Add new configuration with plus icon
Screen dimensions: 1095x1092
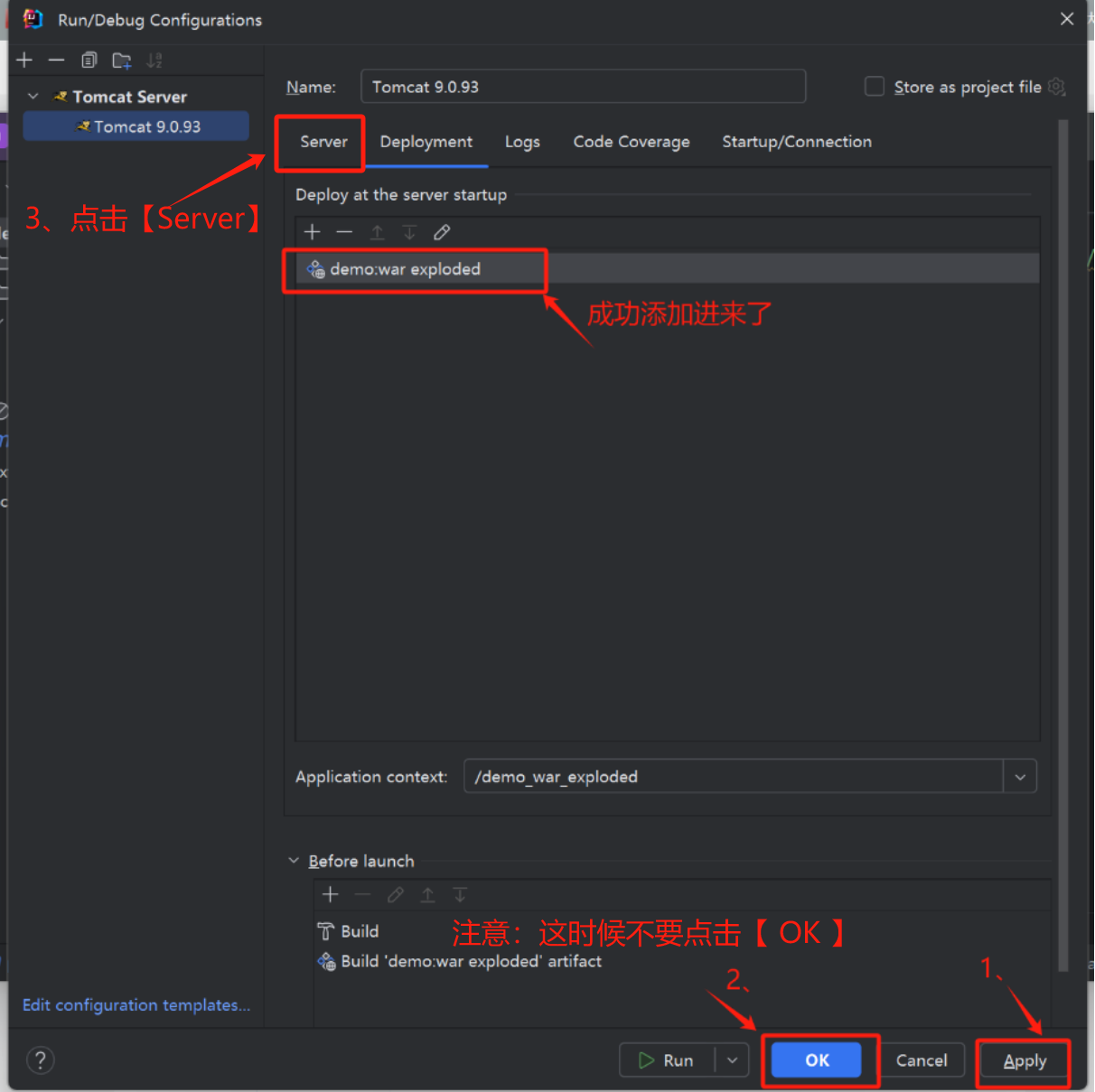click(x=24, y=60)
